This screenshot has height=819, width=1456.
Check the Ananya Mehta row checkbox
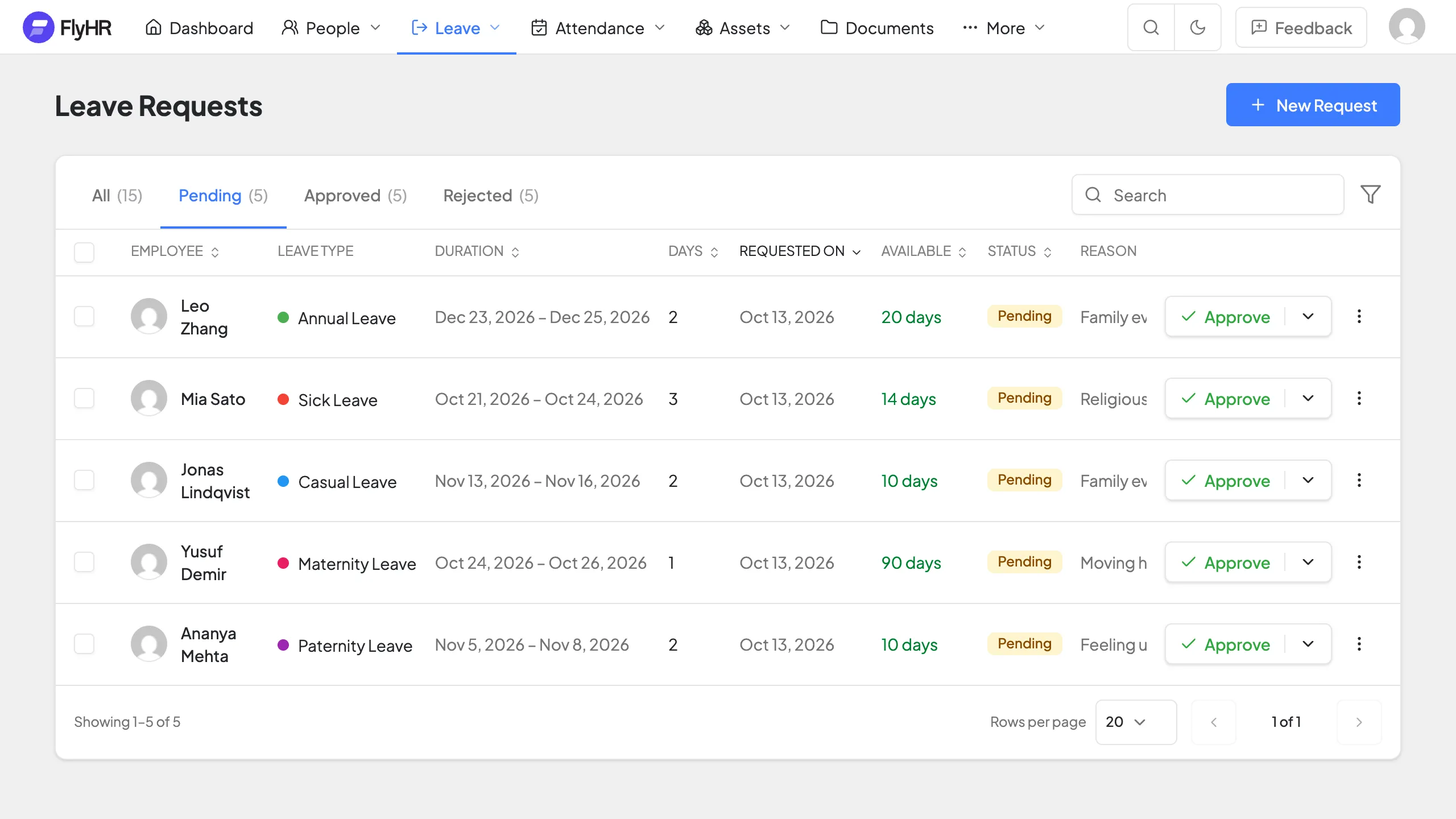click(x=84, y=644)
